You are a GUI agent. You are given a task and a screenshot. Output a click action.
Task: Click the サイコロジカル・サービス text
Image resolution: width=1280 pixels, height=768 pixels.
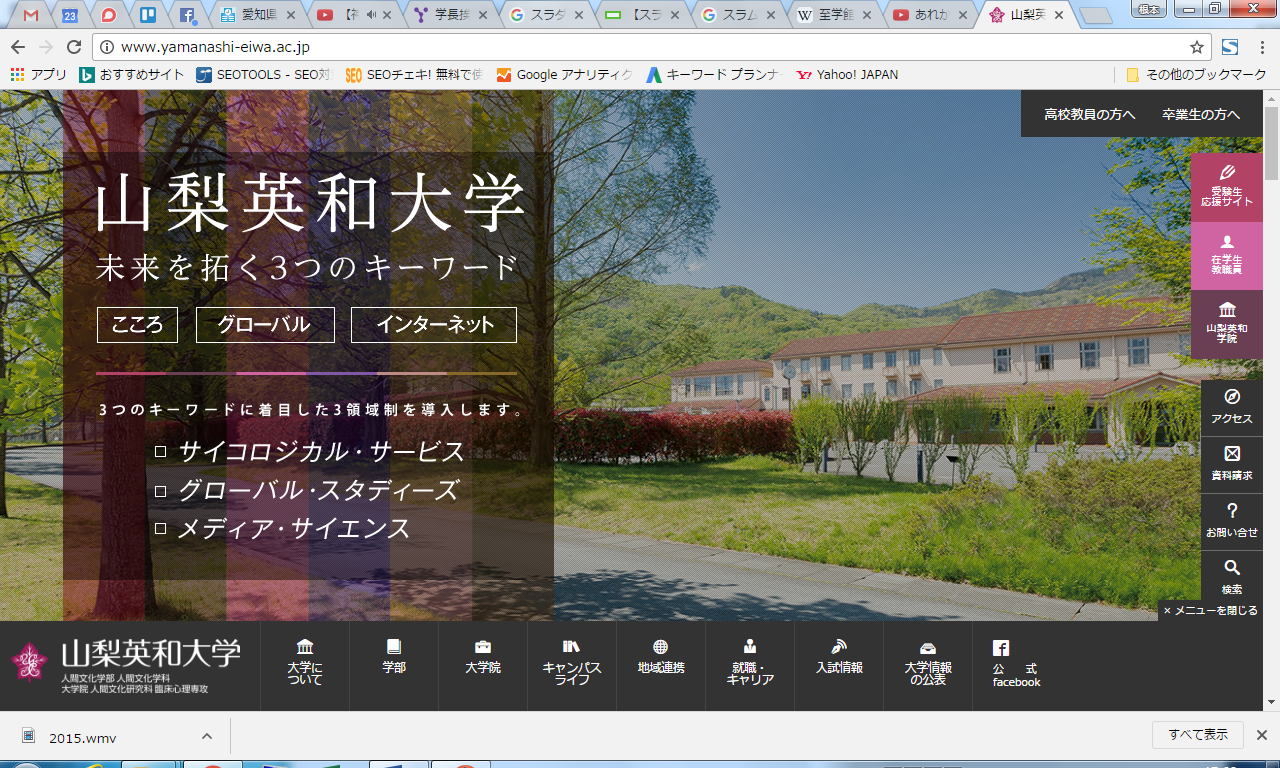point(322,452)
